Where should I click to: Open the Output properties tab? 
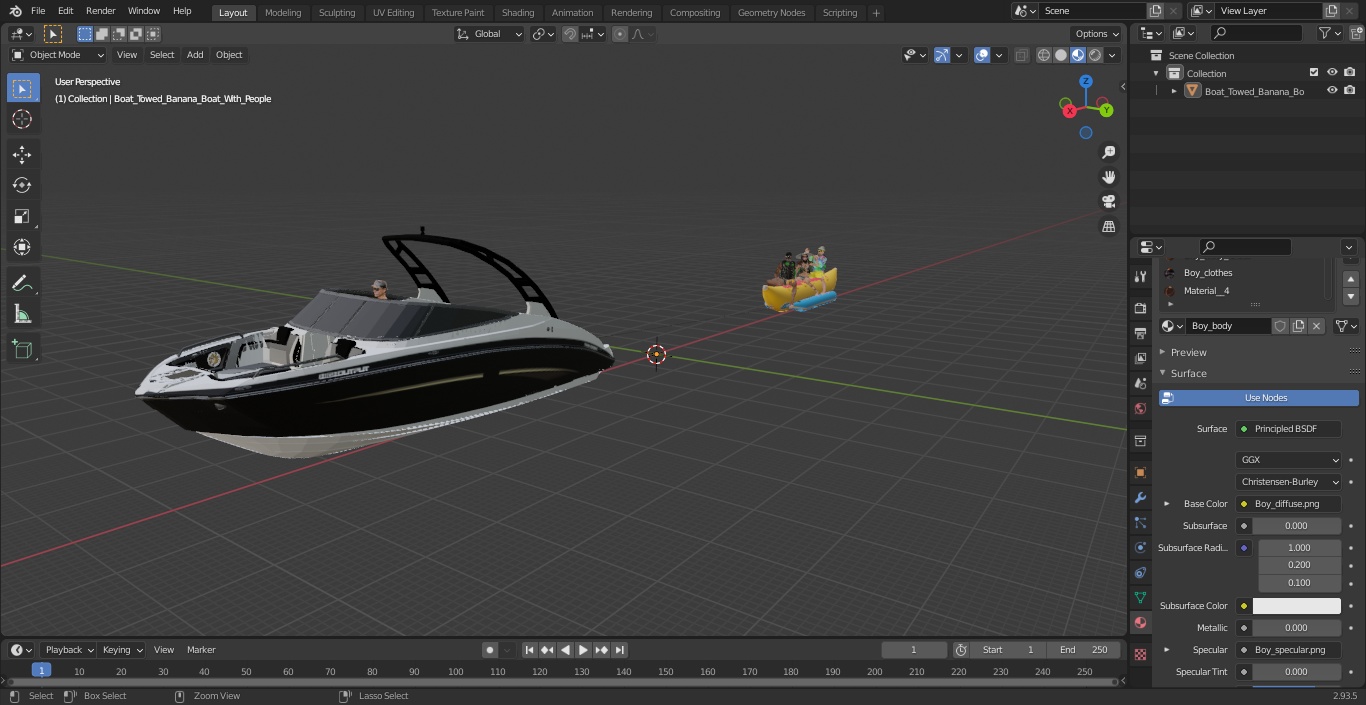1140,333
